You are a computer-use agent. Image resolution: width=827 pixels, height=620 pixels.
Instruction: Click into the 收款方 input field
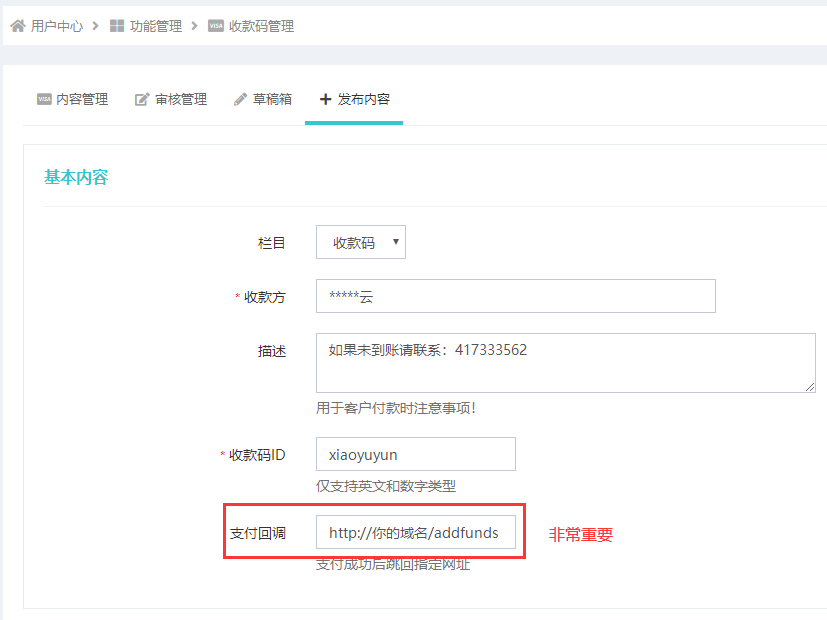point(516,296)
